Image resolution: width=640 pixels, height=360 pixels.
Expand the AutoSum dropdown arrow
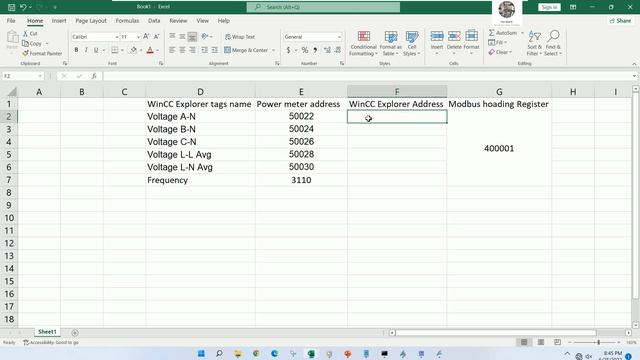[522, 33]
